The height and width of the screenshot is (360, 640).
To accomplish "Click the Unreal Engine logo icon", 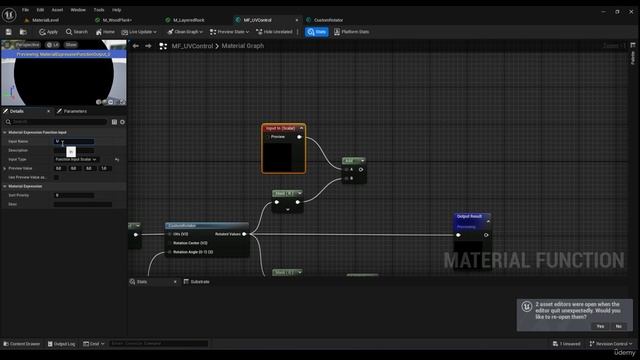I will tap(9, 15).
